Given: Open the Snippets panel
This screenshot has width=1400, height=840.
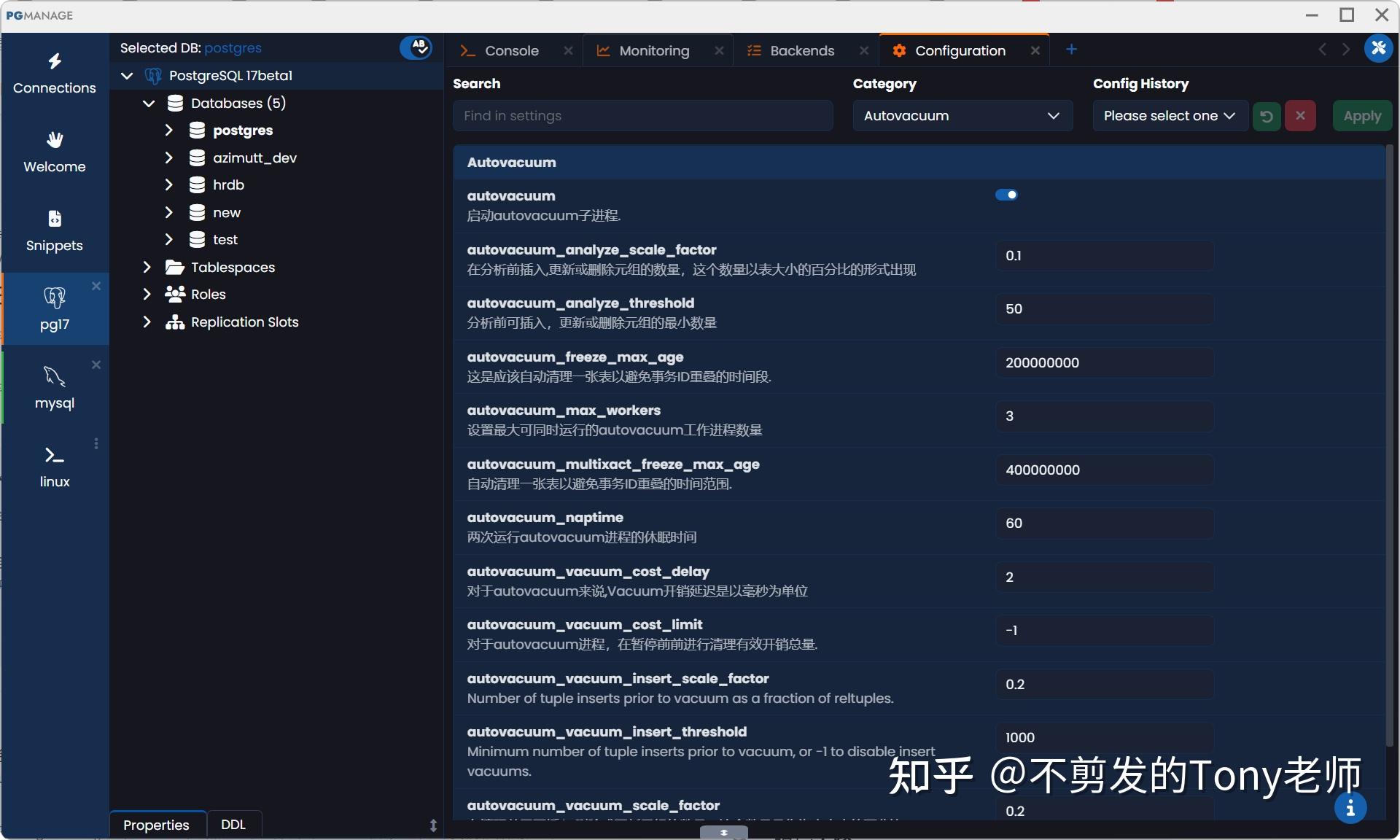Looking at the screenshot, I should pos(54,228).
